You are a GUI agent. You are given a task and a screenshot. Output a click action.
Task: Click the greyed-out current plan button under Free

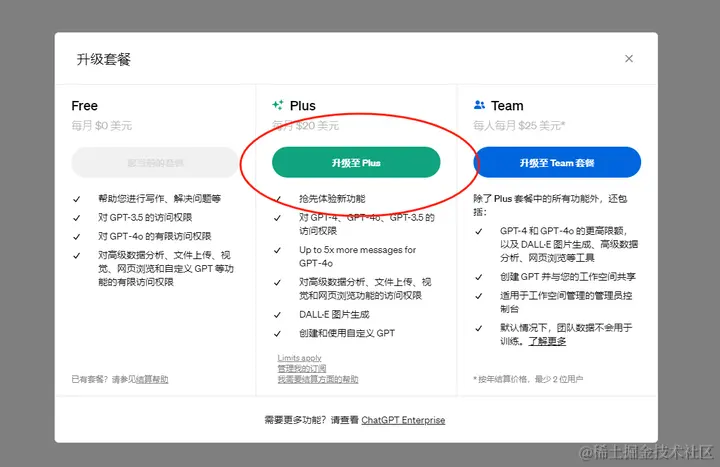(155, 162)
